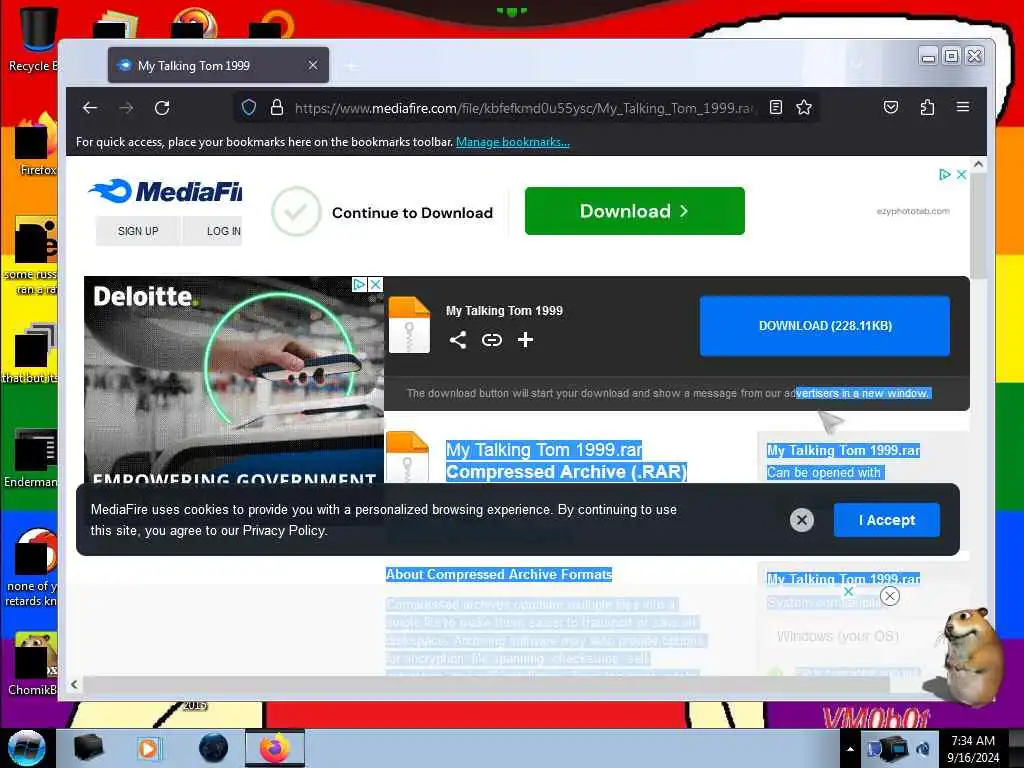
Task: Click the volume icon in system tray
Action: click(923, 749)
